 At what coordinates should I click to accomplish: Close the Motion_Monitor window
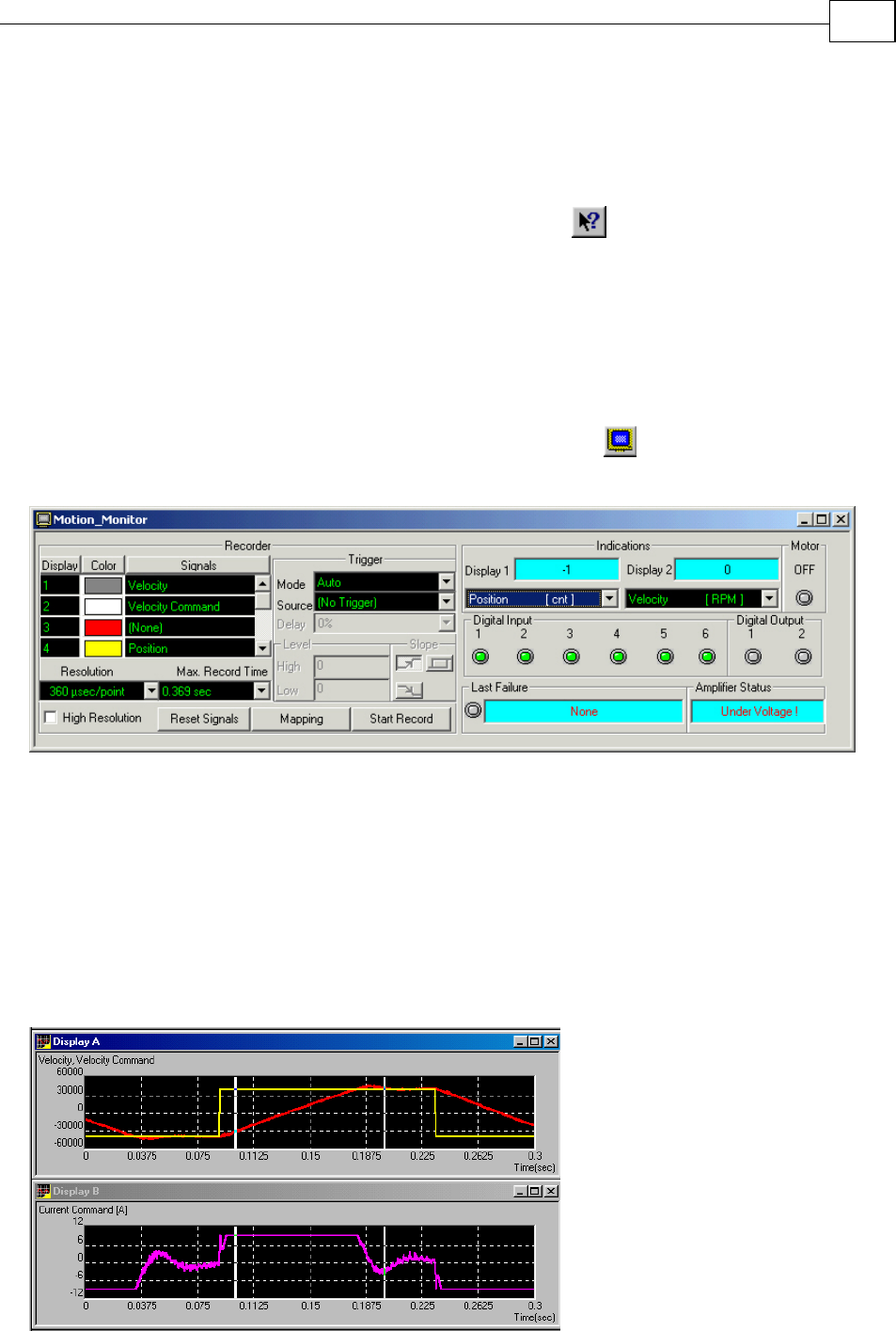coord(841,519)
